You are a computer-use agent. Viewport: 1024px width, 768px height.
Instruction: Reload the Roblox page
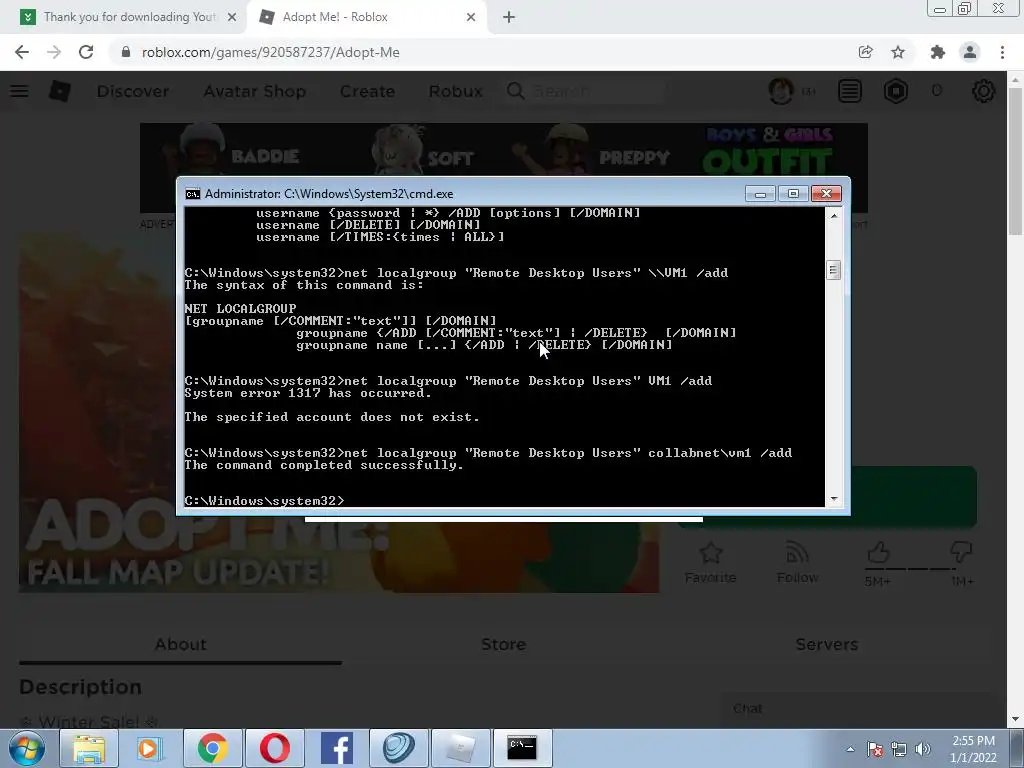(x=86, y=52)
